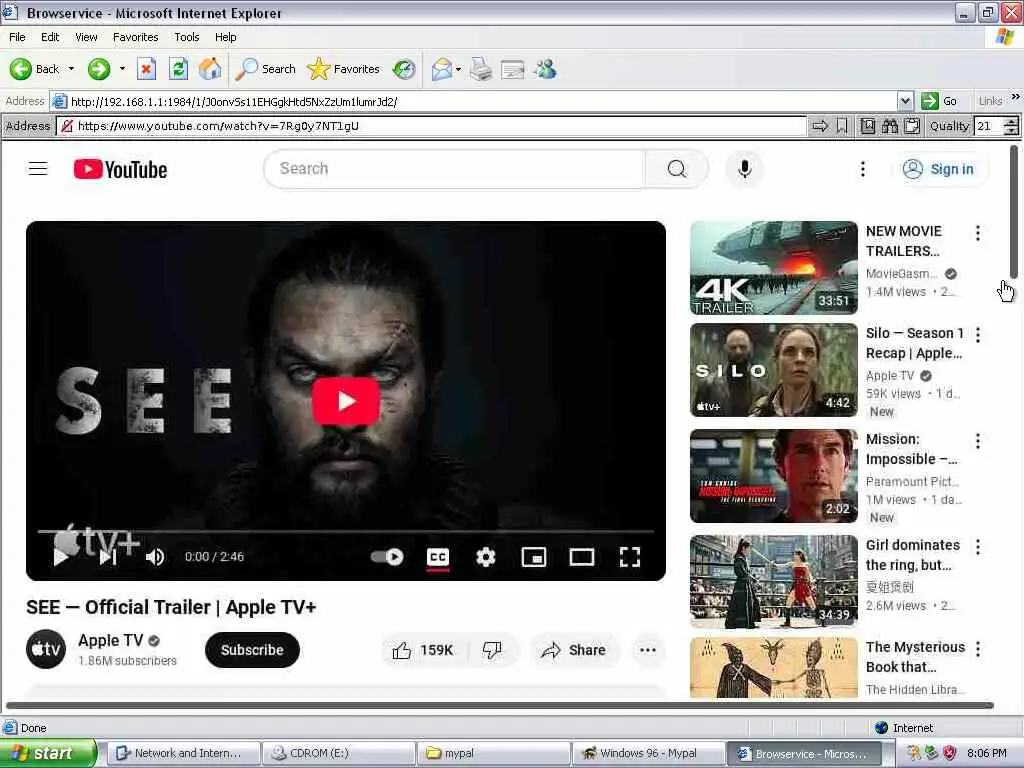
Task: Click the video progress bar
Action: click(346, 532)
